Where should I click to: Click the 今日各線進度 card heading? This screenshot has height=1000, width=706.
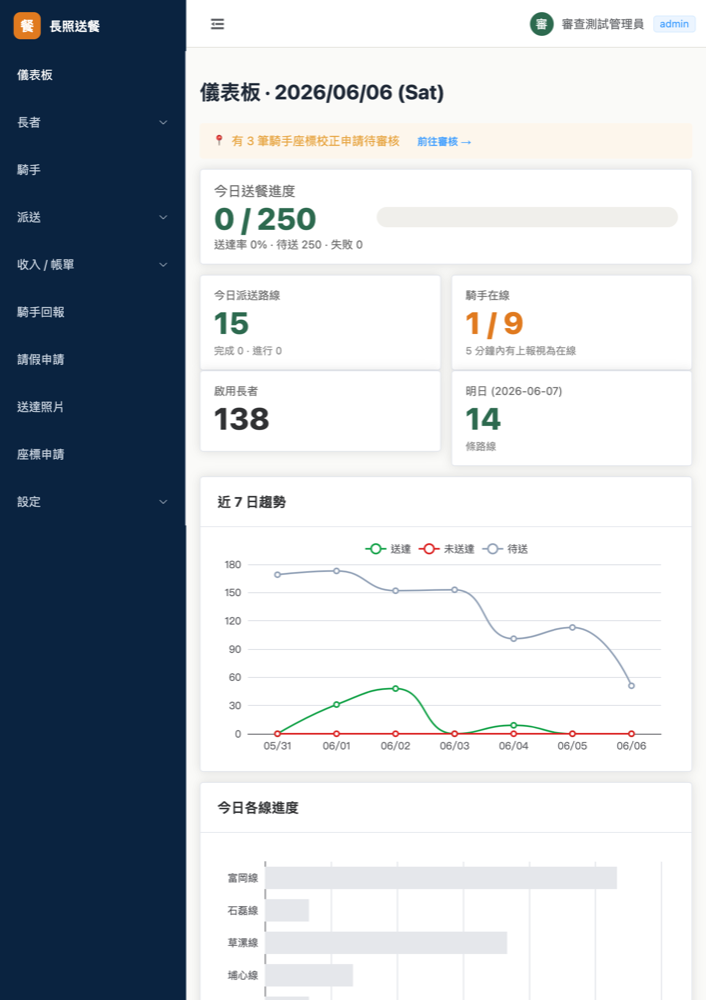[x=258, y=807]
